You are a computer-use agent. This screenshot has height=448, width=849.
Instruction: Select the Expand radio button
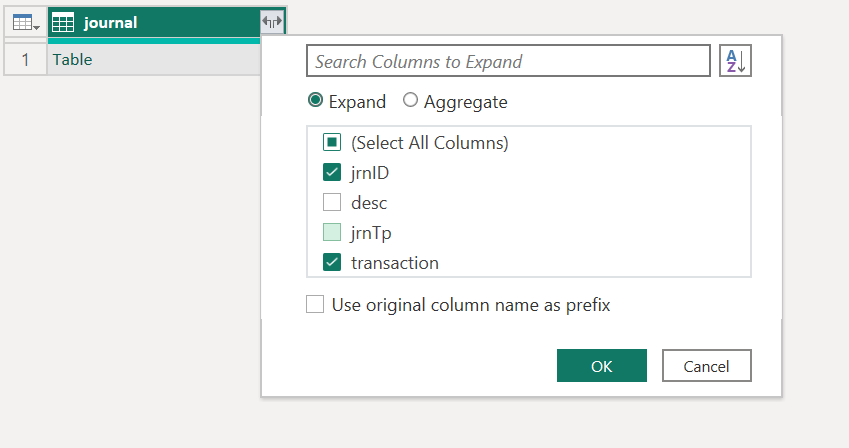316,101
